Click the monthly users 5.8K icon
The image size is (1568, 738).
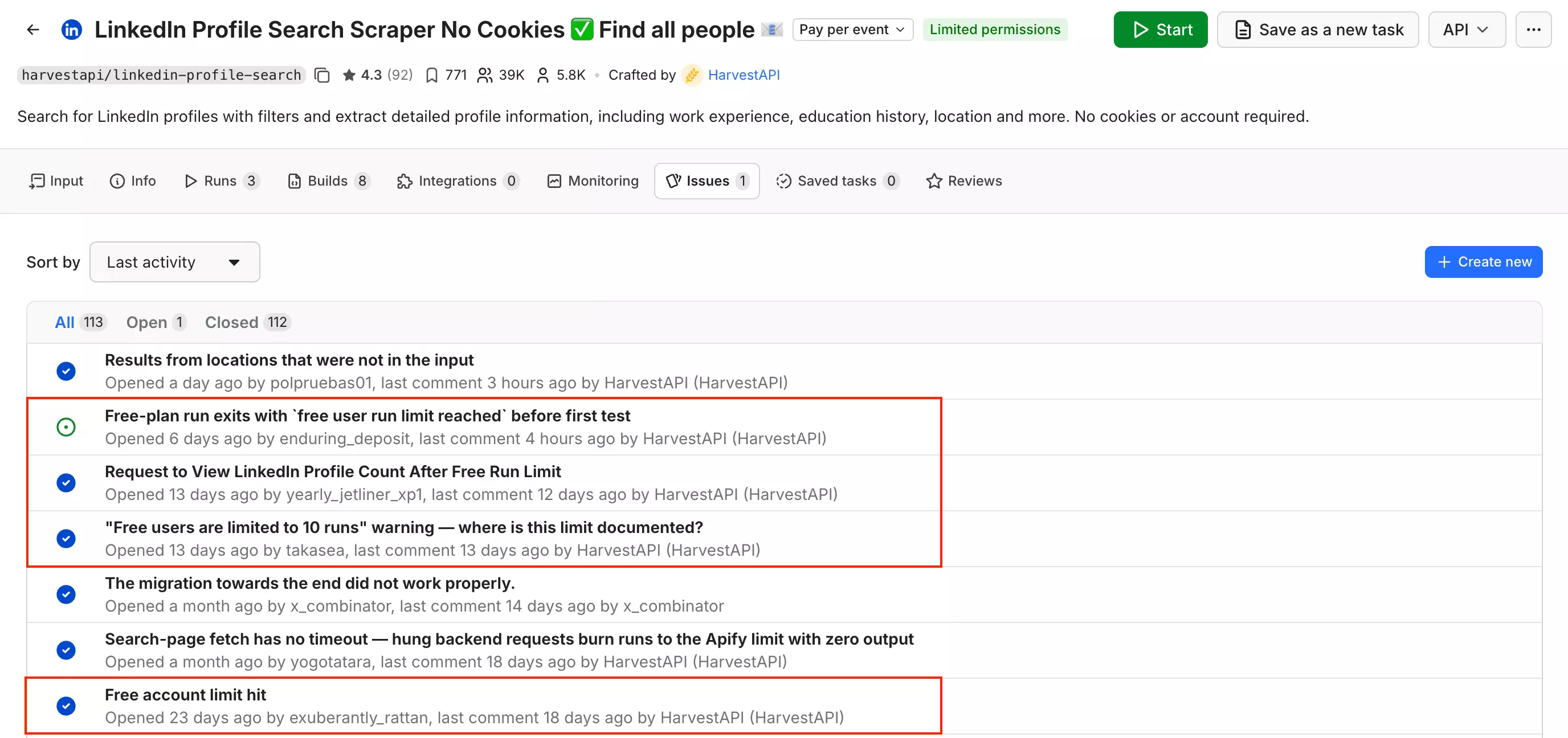pos(542,75)
